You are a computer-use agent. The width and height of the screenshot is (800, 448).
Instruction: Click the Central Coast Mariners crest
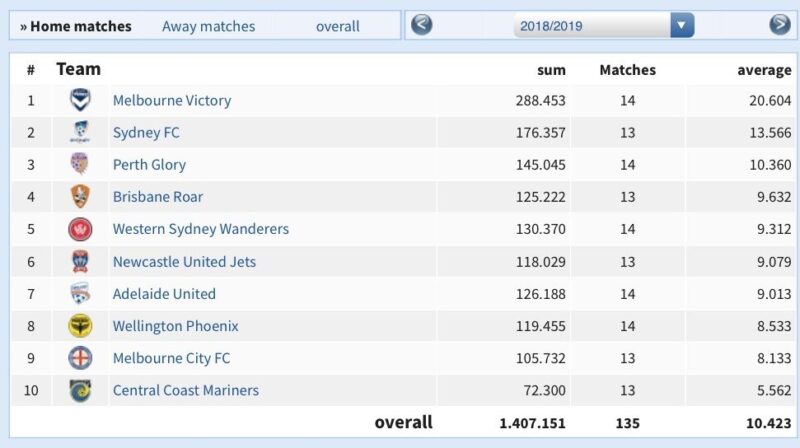pyautogui.click(x=80, y=390)
